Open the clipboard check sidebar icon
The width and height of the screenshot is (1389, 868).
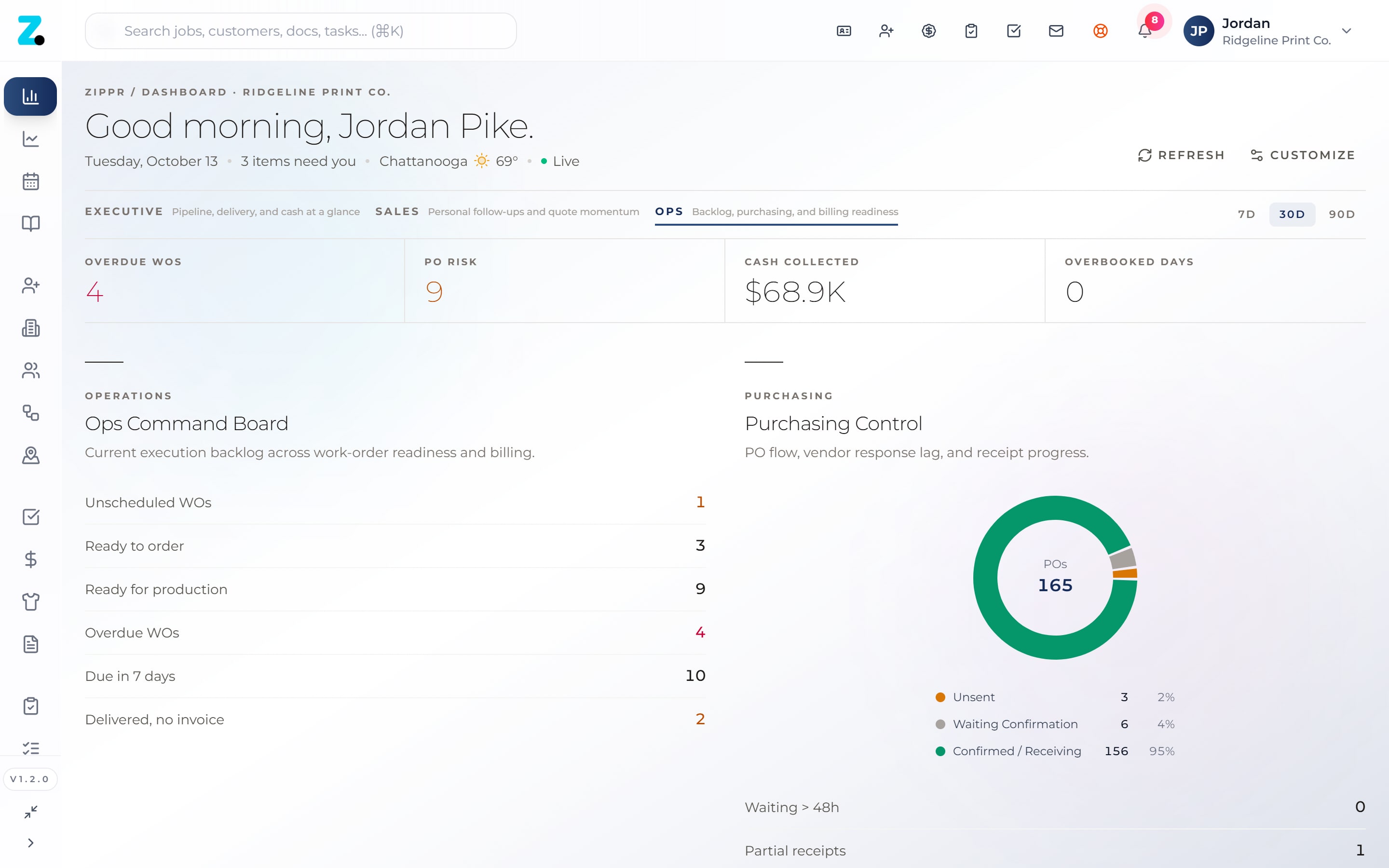tap(30, 705)
